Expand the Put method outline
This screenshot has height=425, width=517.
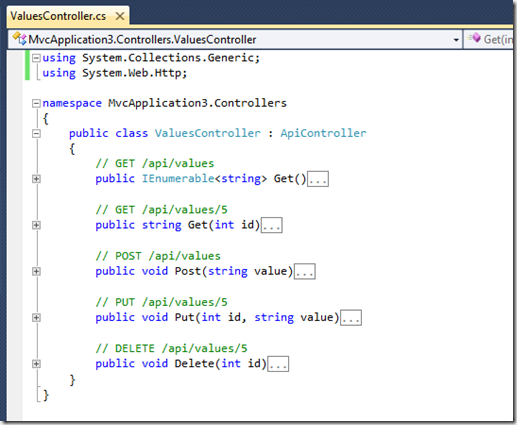pyautogui.click(x=36, y=318)
